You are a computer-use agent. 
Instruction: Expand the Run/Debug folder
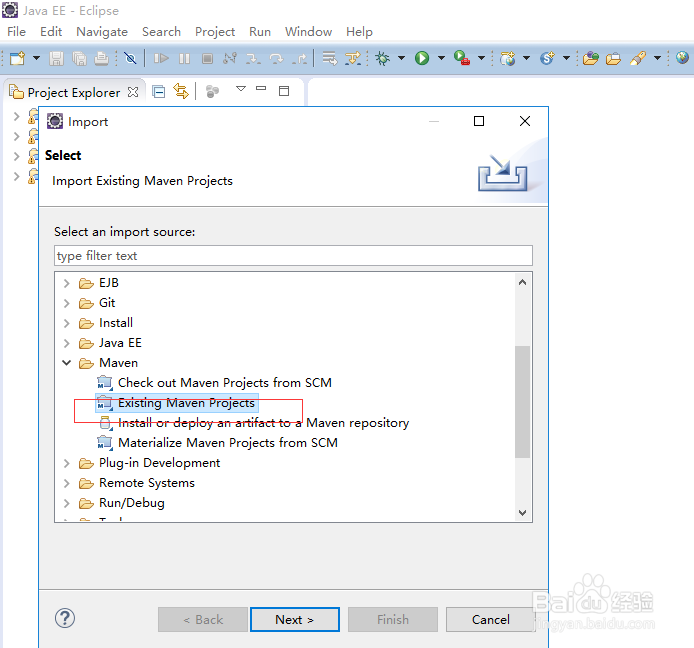(66, 503)
